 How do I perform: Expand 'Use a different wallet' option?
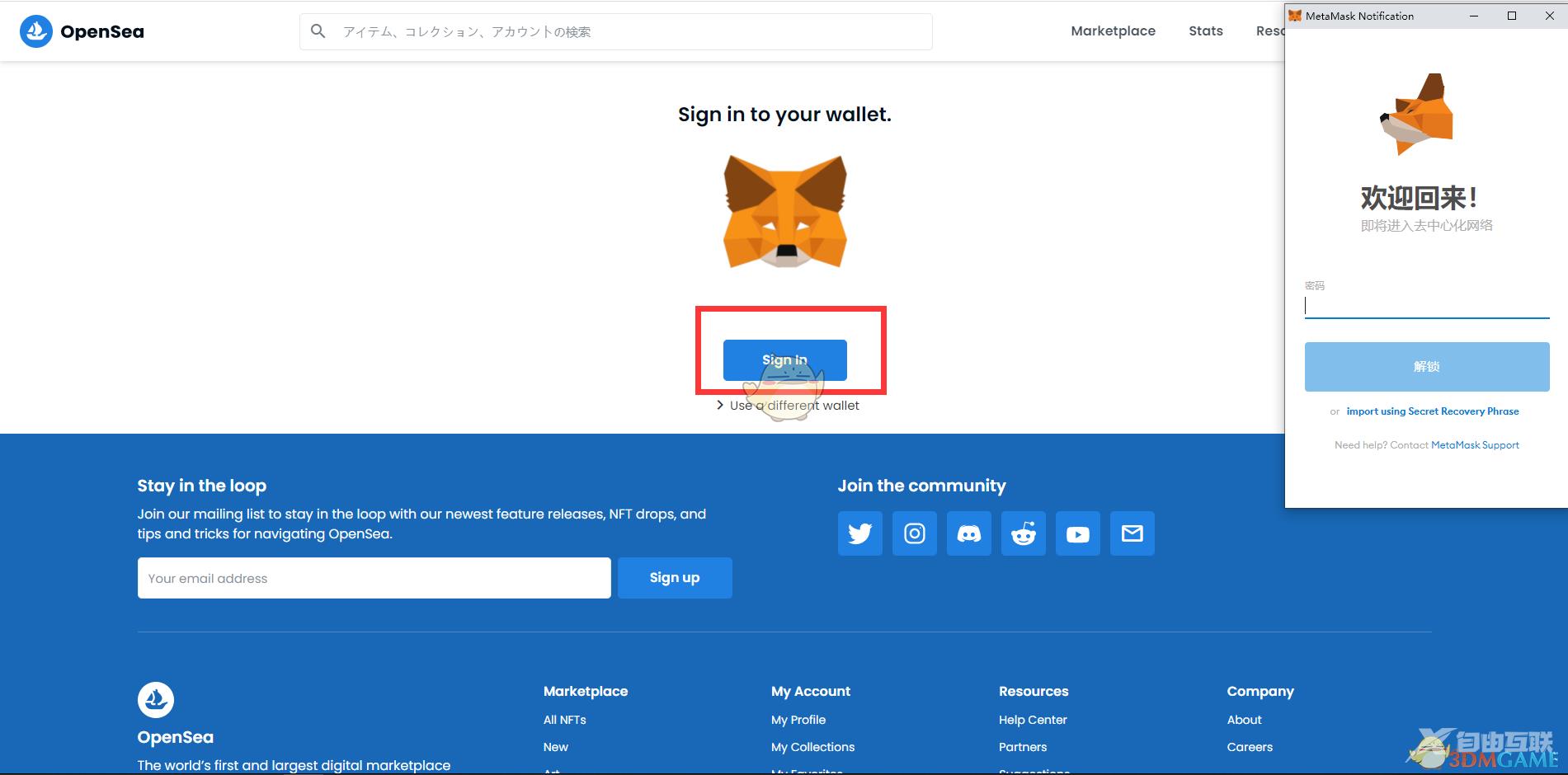click(788, 406)
